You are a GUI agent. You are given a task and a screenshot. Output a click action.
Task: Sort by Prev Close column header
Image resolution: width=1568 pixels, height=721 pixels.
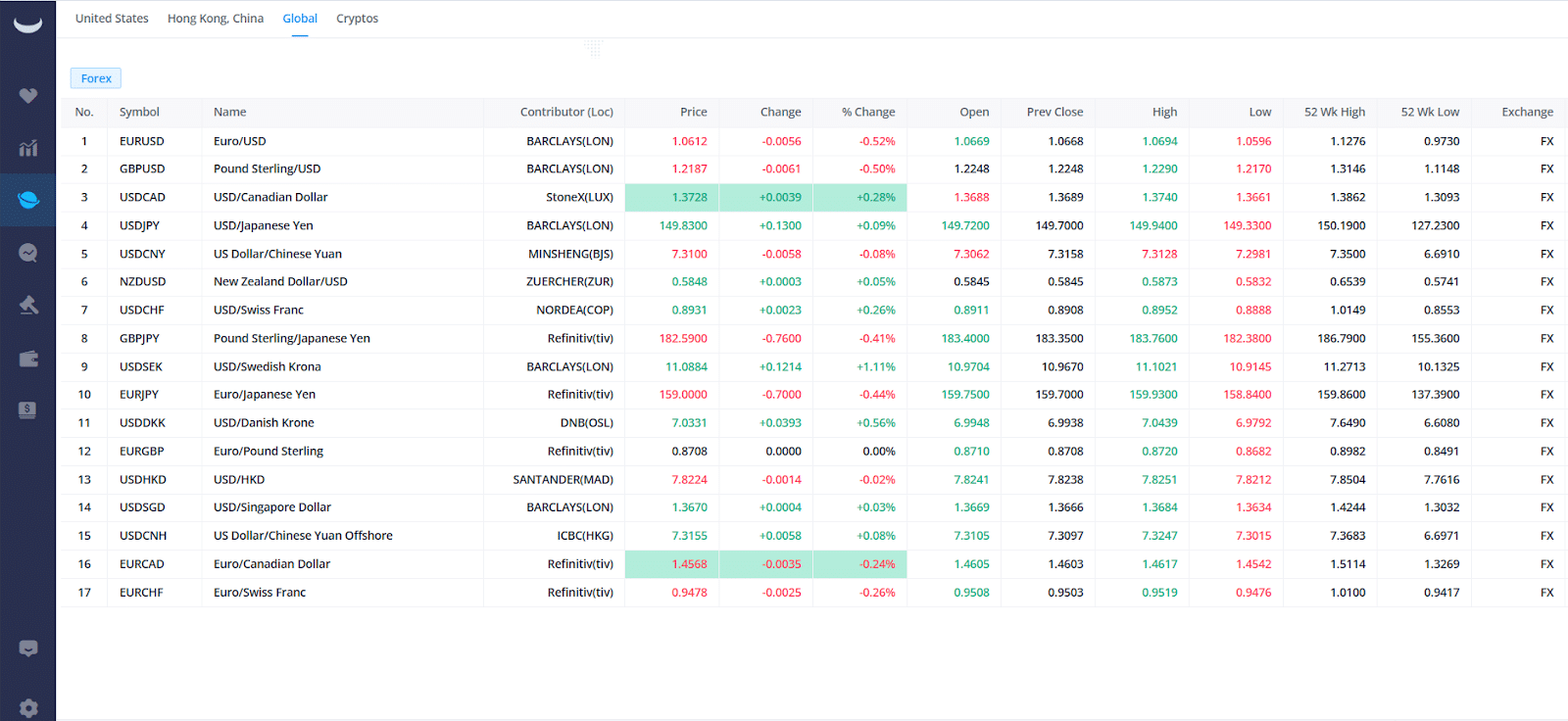coord(1055,113)
